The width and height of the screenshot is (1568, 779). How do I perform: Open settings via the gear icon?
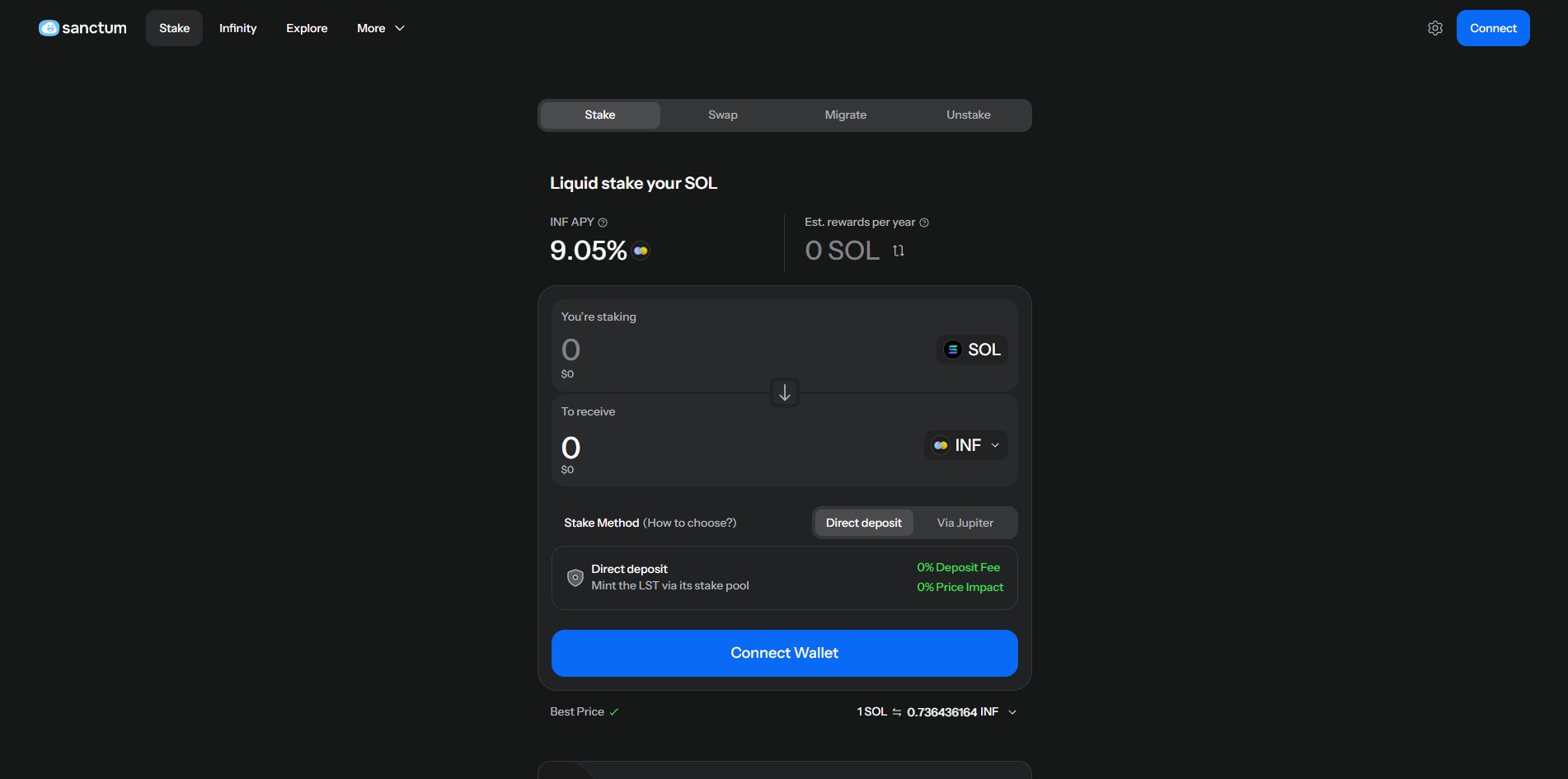(1435, 28)
